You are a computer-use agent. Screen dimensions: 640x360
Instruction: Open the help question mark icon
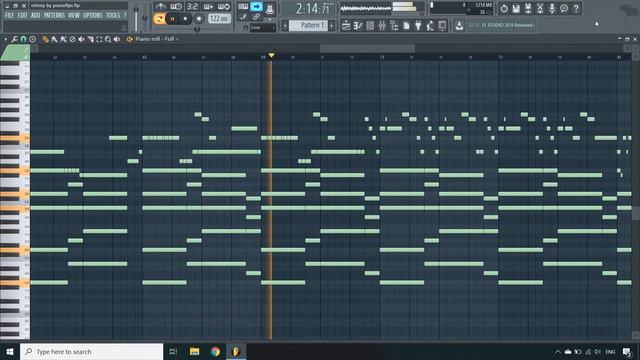576,9
